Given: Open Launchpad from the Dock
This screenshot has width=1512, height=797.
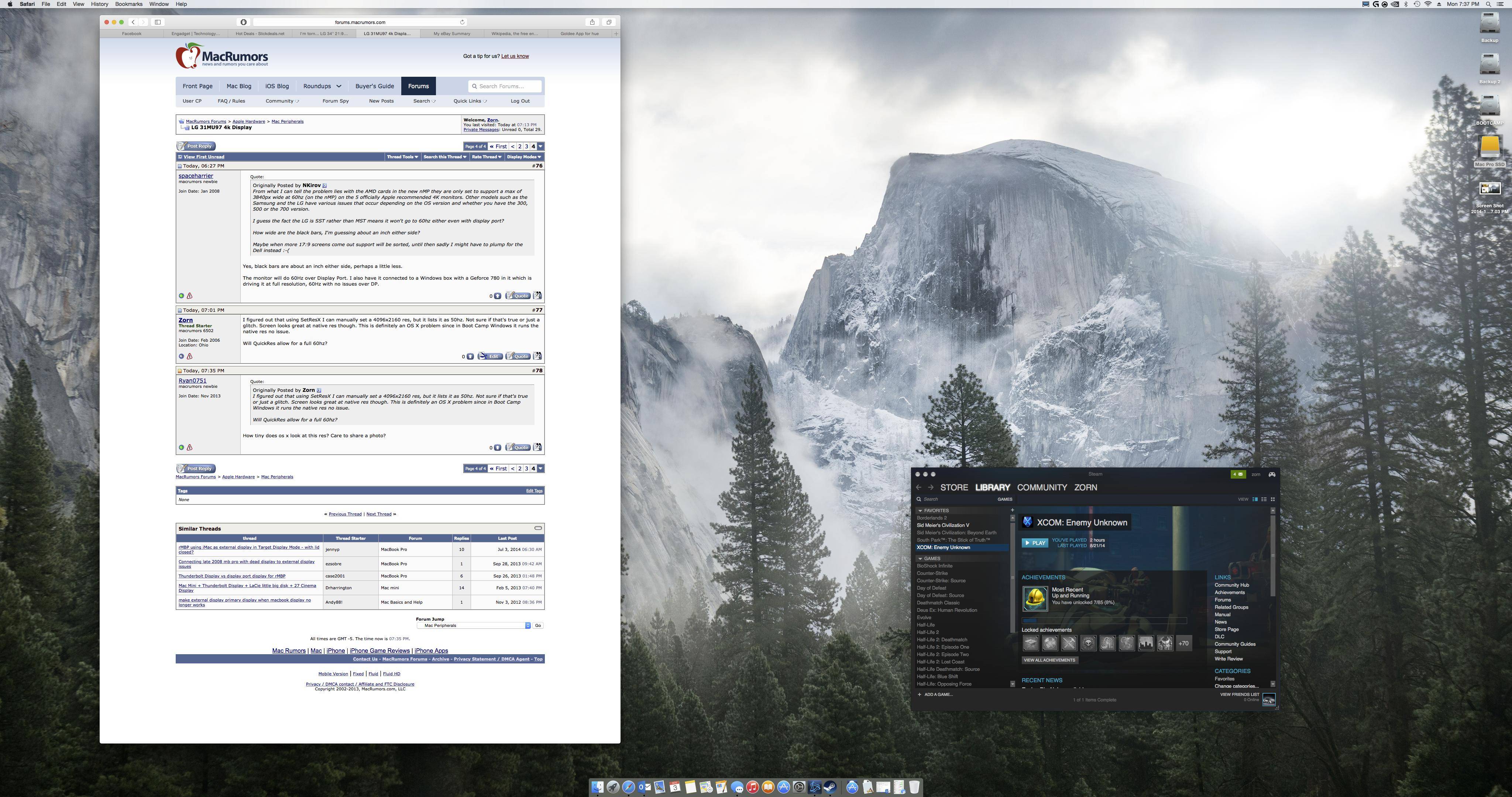Looking at the screenshot, I should [613, 787].
